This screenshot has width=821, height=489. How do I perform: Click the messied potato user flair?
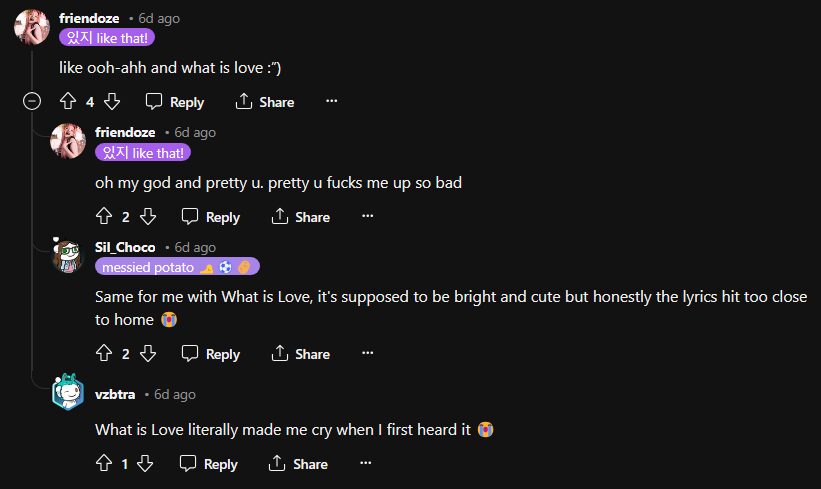tap(177, 267)
